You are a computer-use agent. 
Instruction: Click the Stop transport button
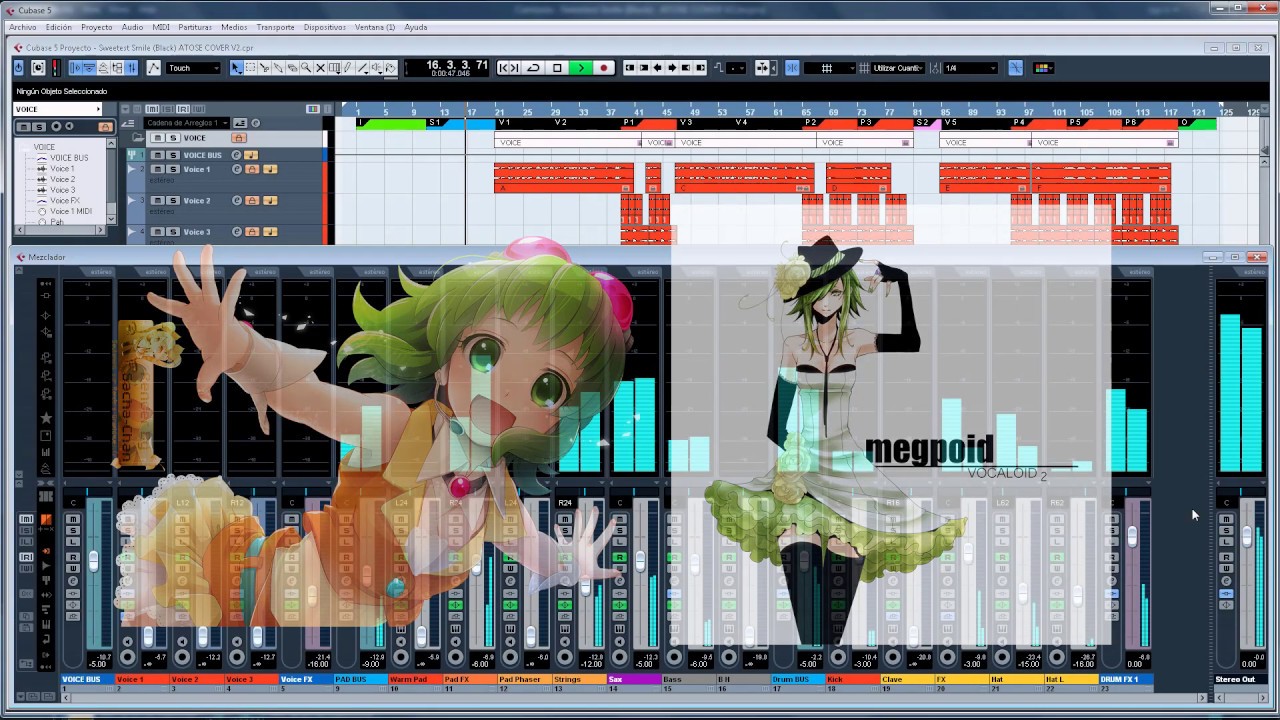pyautogui.click(x=557, y=68)
